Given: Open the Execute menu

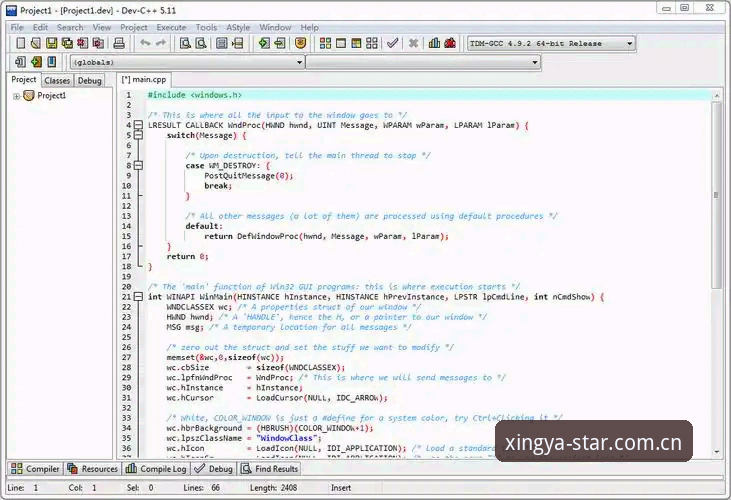Looking at the screenshot, I should [x=171, y=27].
